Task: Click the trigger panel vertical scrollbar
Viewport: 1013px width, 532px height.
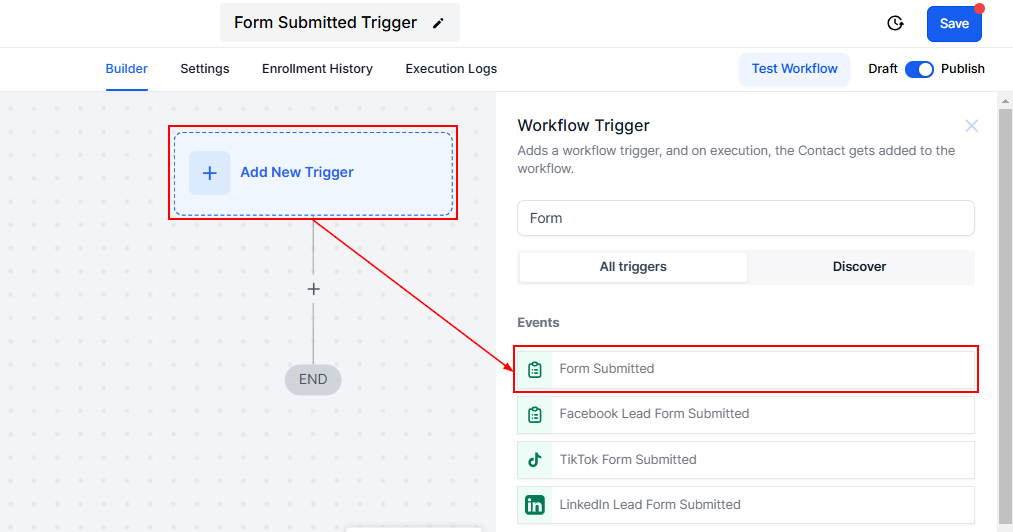Action: 1005,300
